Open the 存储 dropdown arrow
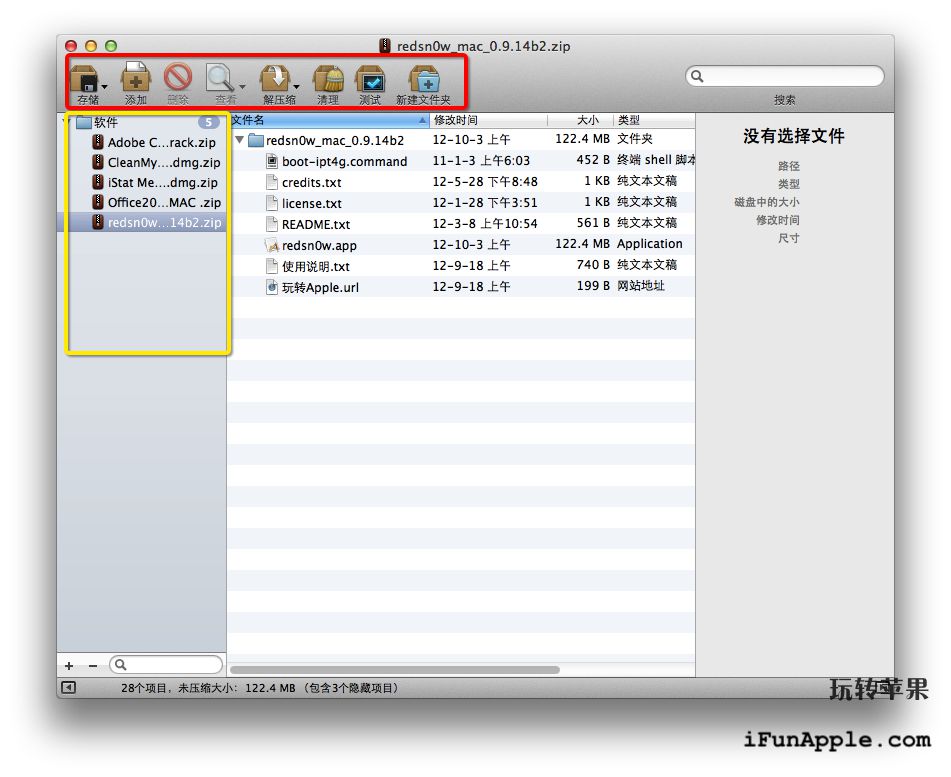The height and width of the screenshot is (777, 951). point(105,87)
